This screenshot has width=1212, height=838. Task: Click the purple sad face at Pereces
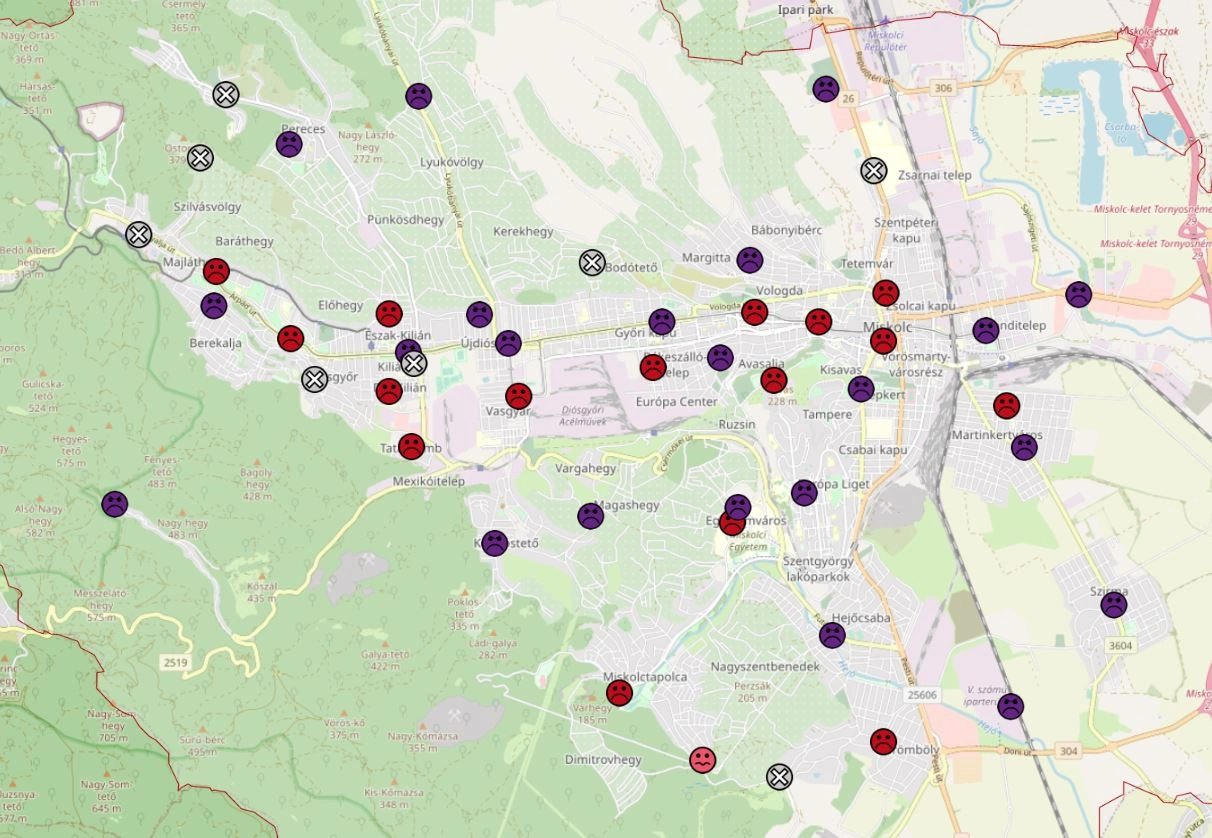click(x=289, y=144)
